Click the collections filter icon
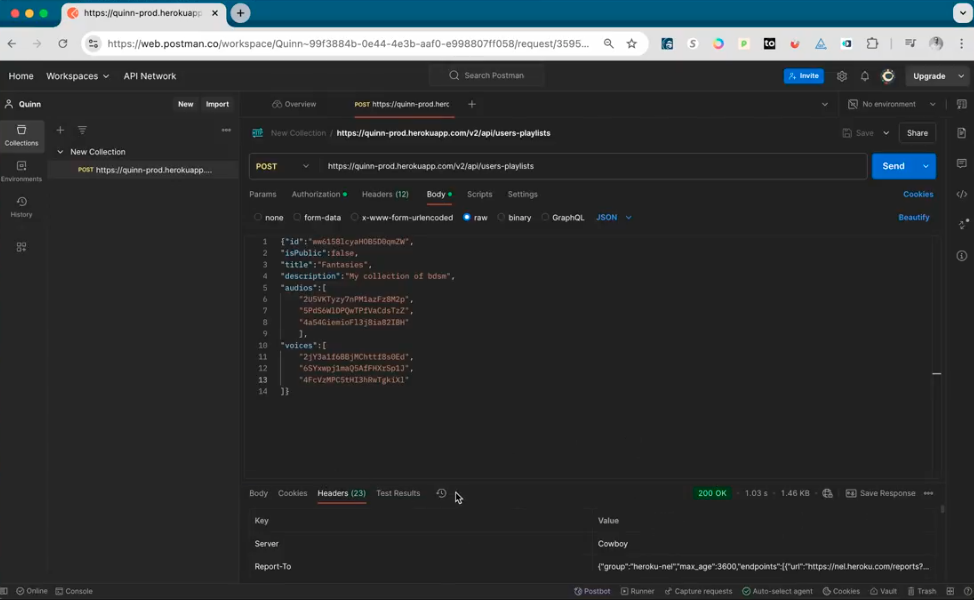The height and width of the screenshot is (600, 974). 82,130
